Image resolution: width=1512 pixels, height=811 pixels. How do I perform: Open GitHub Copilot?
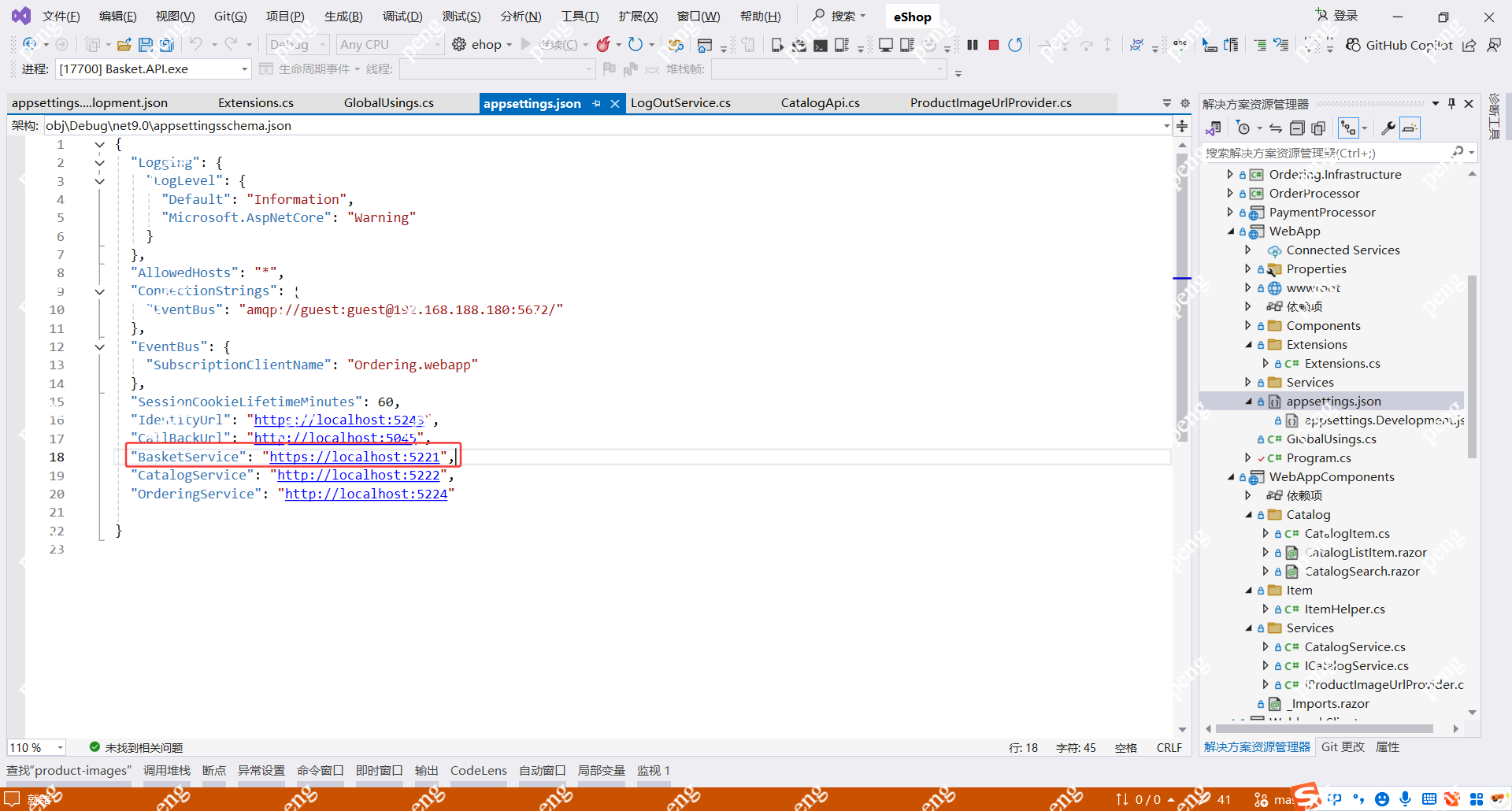1399,45
